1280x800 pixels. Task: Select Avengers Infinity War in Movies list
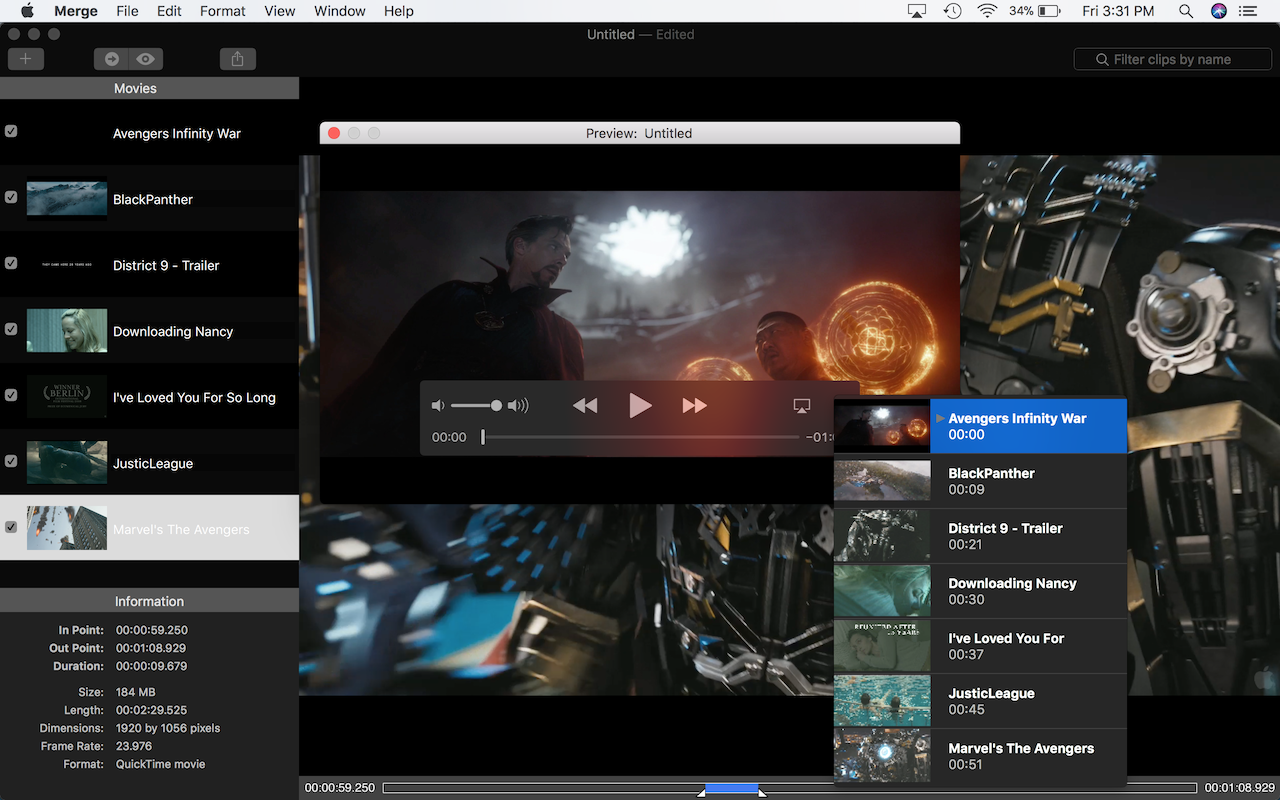[x=149, y=132]
